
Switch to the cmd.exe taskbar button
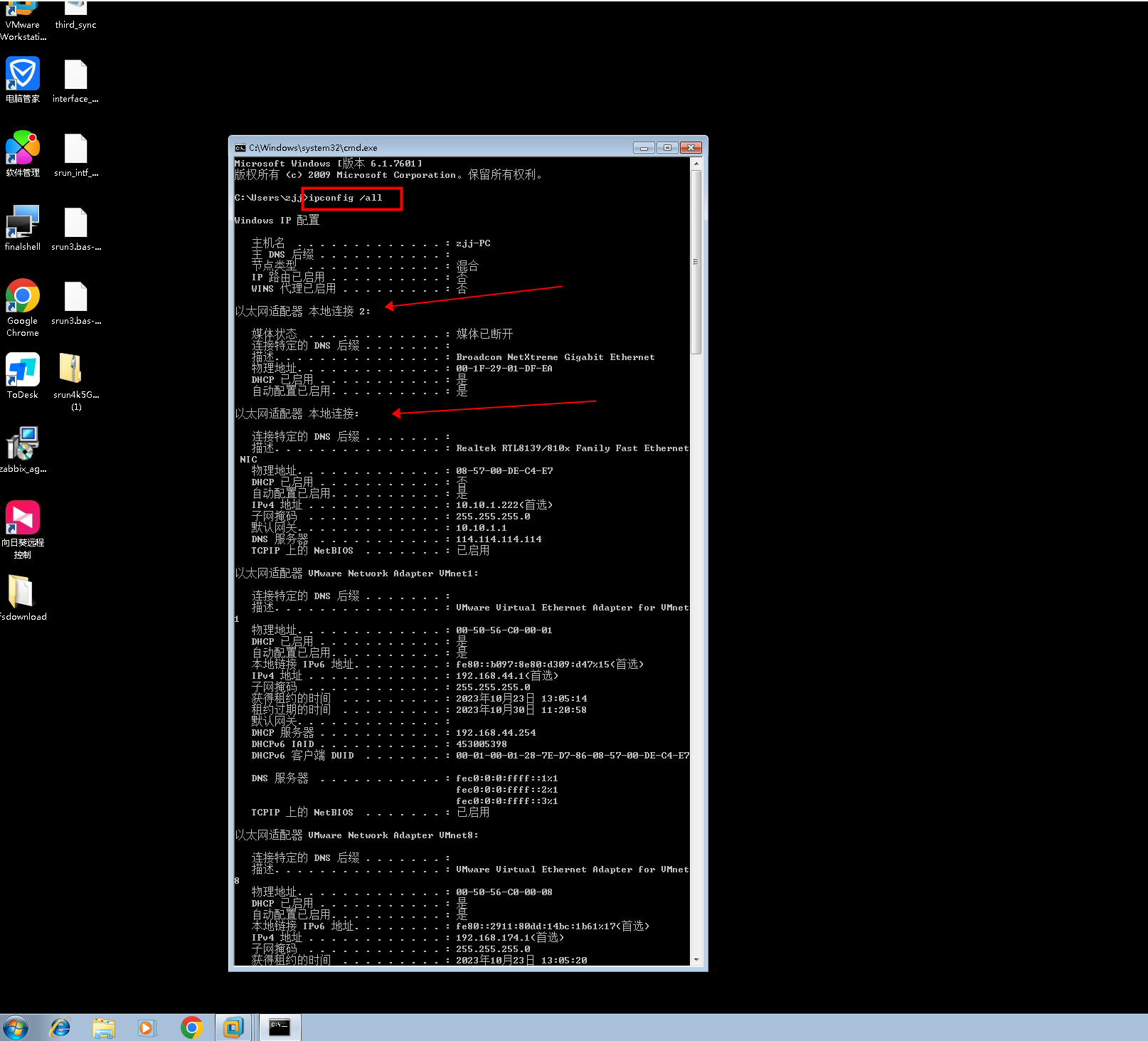coord(280,1027)
